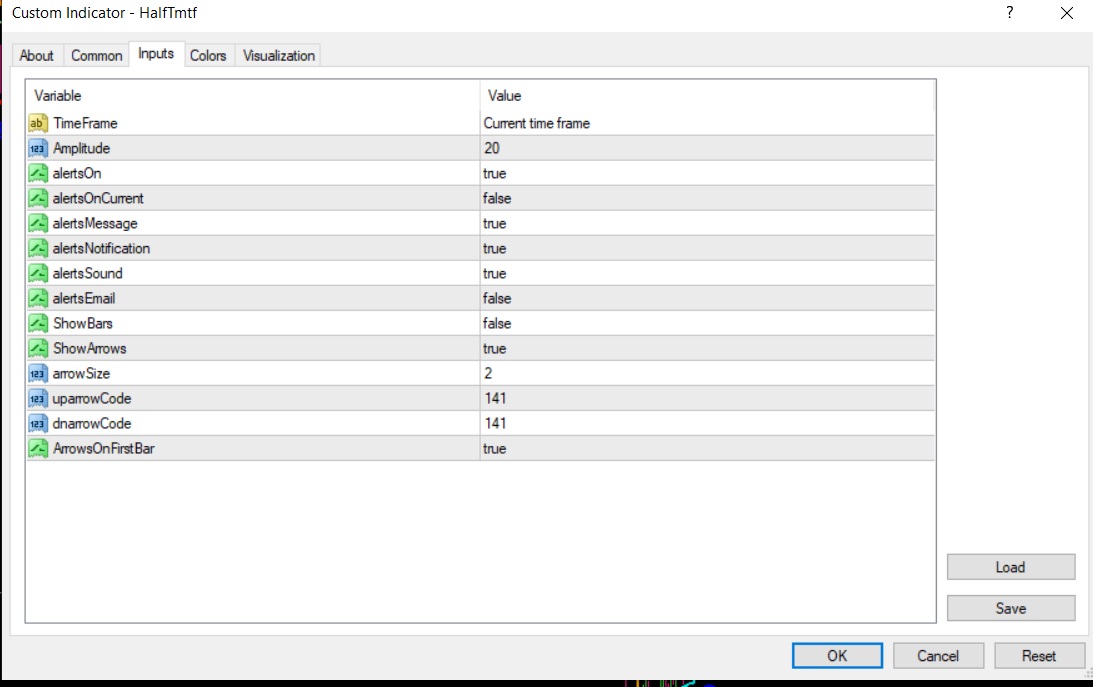Click the boolean icon beside ShowBars
This screenshot has height=687, width=1093.
point(38,324)
